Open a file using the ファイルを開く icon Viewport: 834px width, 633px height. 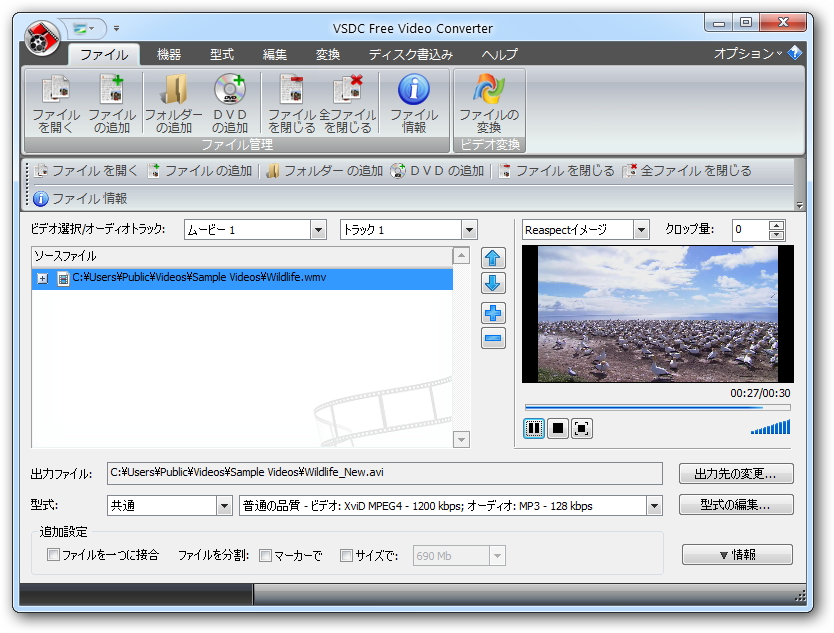click(56, 101)
